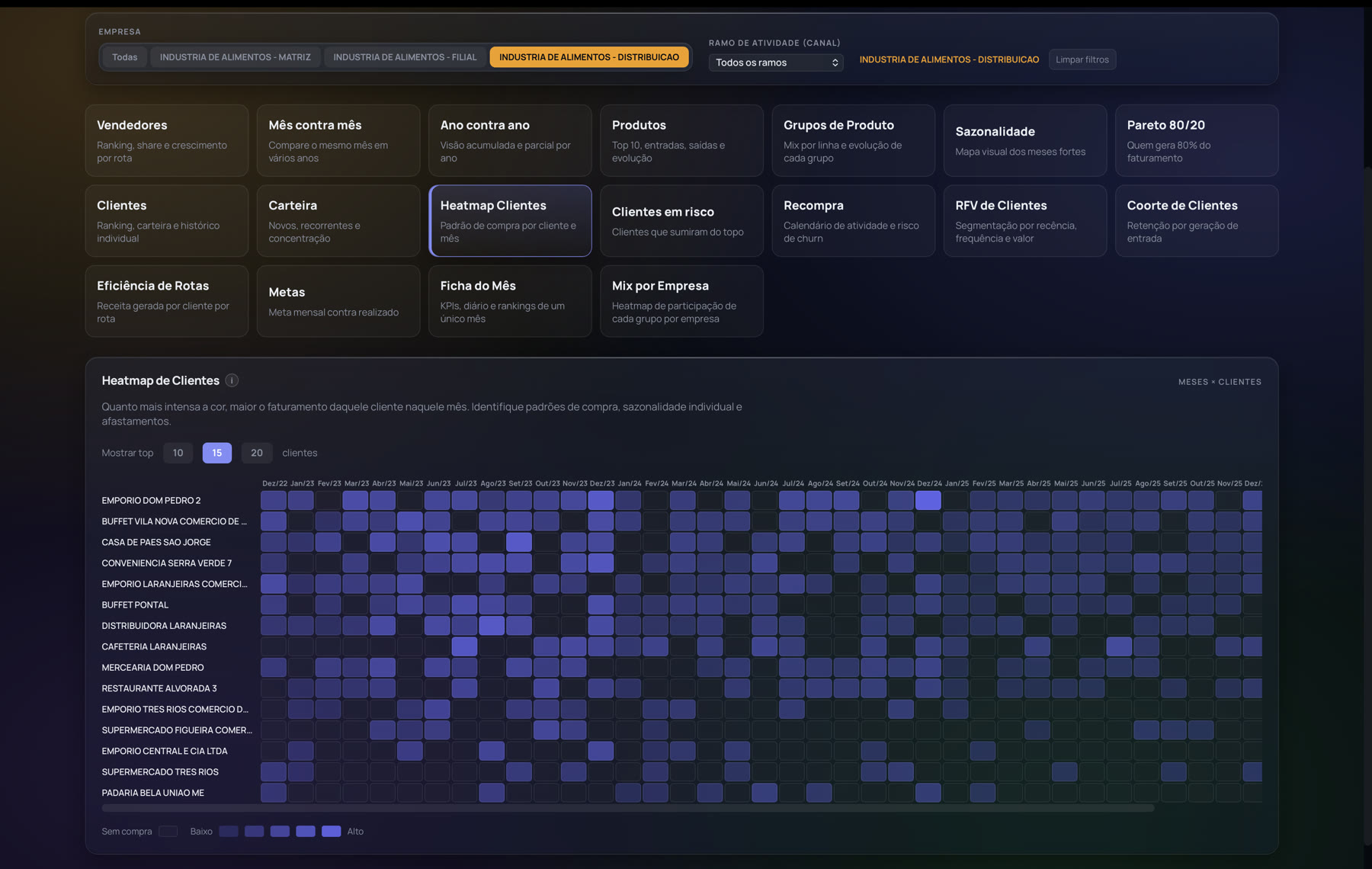This screenshot has width=1372, height=869.
Task: Open the Metas card
Action: tap(338, 301)
